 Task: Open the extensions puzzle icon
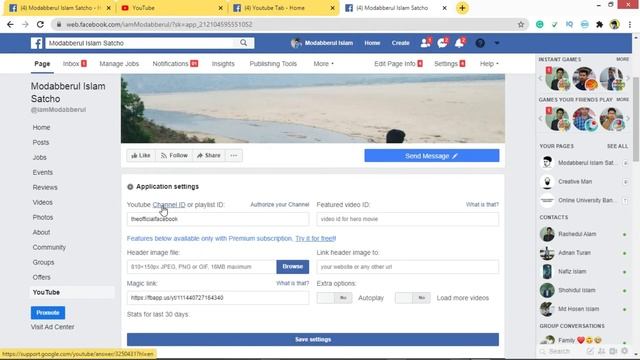(x=599, y=24)
